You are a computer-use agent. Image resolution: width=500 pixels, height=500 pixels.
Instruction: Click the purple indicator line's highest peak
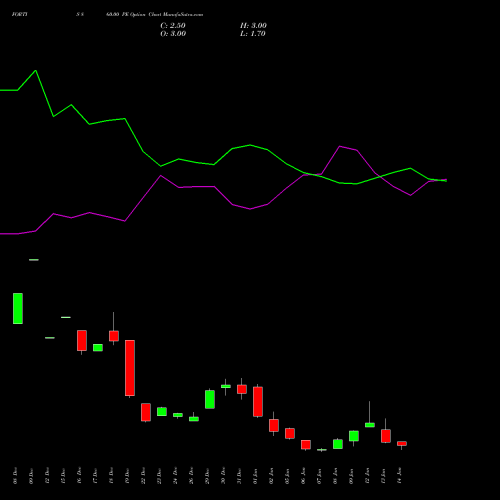pos(340,146)
